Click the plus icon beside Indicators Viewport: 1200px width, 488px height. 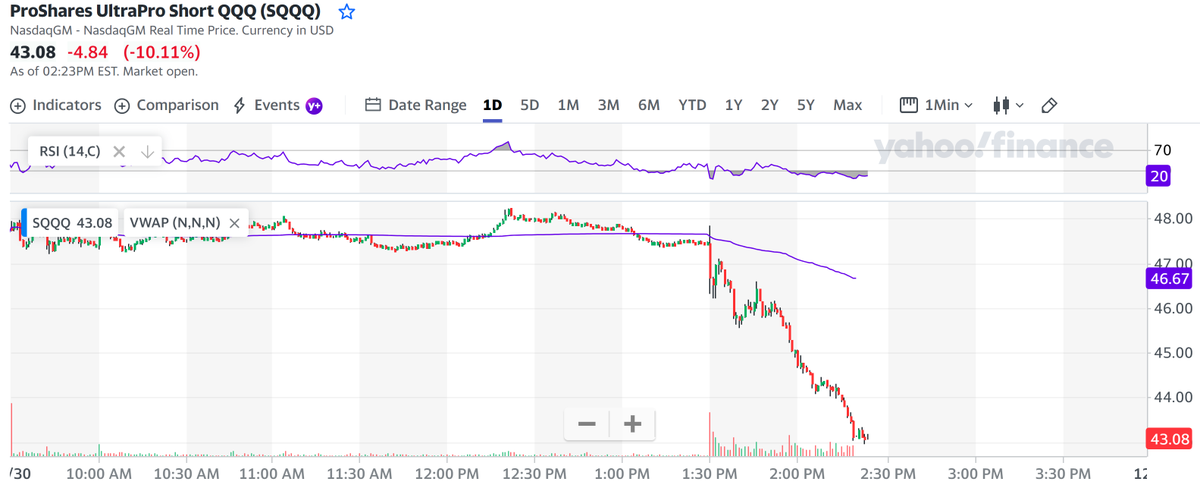point(18,106)
